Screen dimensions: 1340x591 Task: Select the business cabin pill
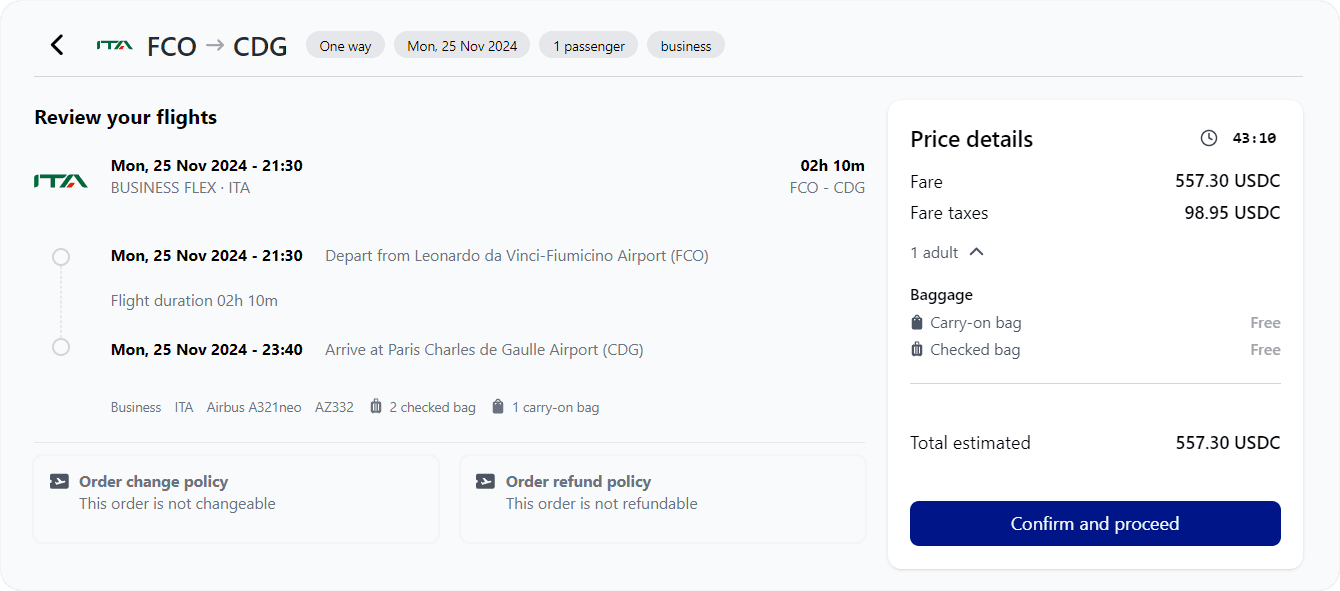[685, 44]
